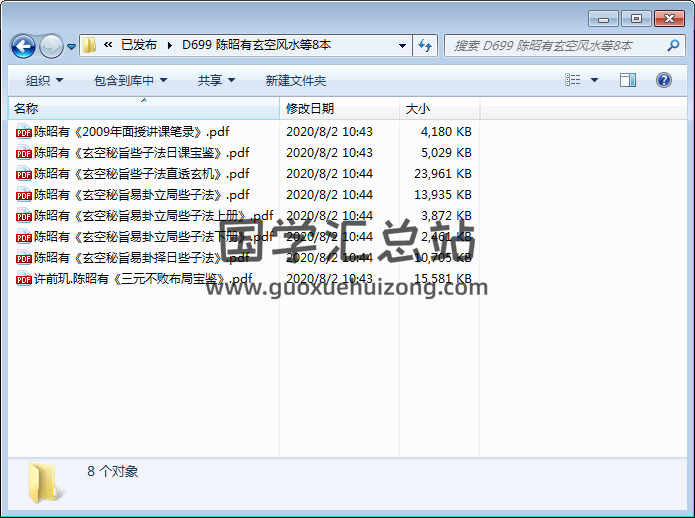Open the 组织 menu

click(x=44, y=80)
